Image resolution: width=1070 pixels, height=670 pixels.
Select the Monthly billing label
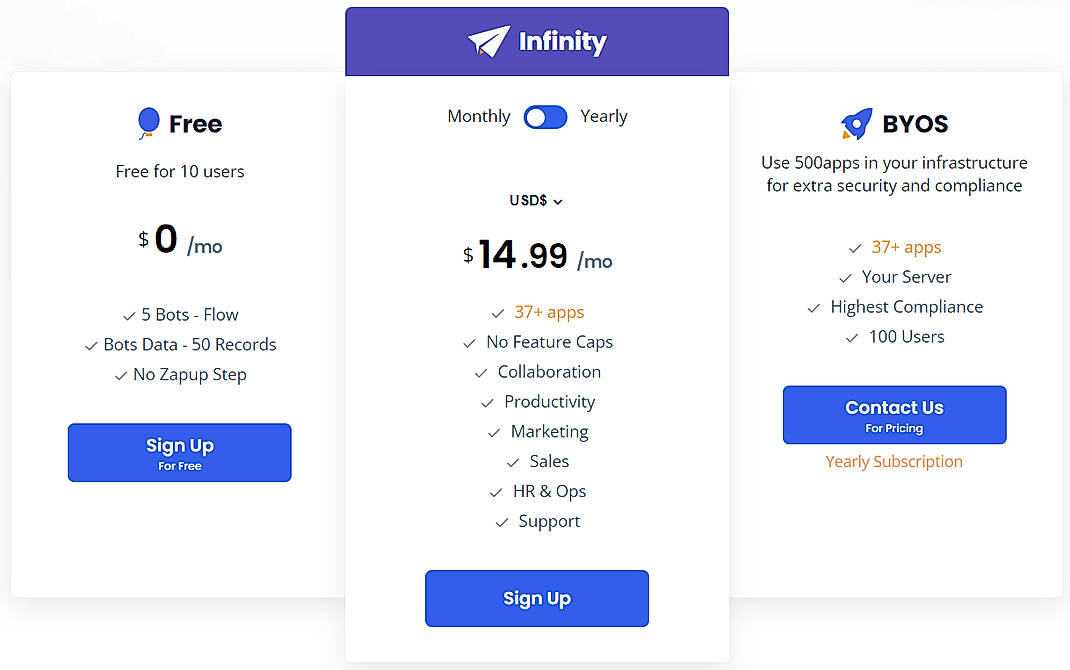point(478,116)
